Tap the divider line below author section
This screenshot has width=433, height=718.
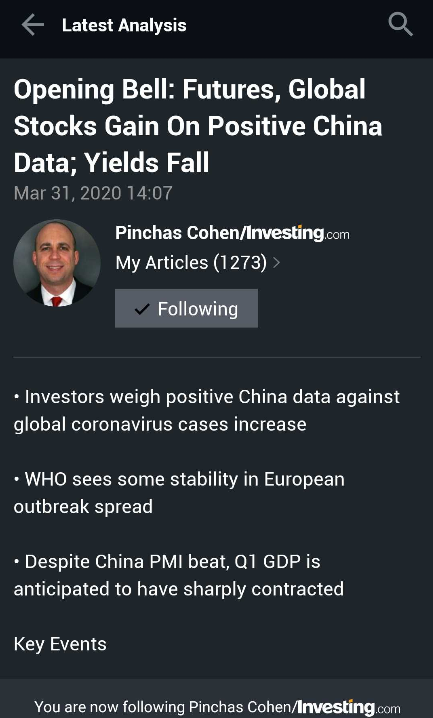(216, 357)
